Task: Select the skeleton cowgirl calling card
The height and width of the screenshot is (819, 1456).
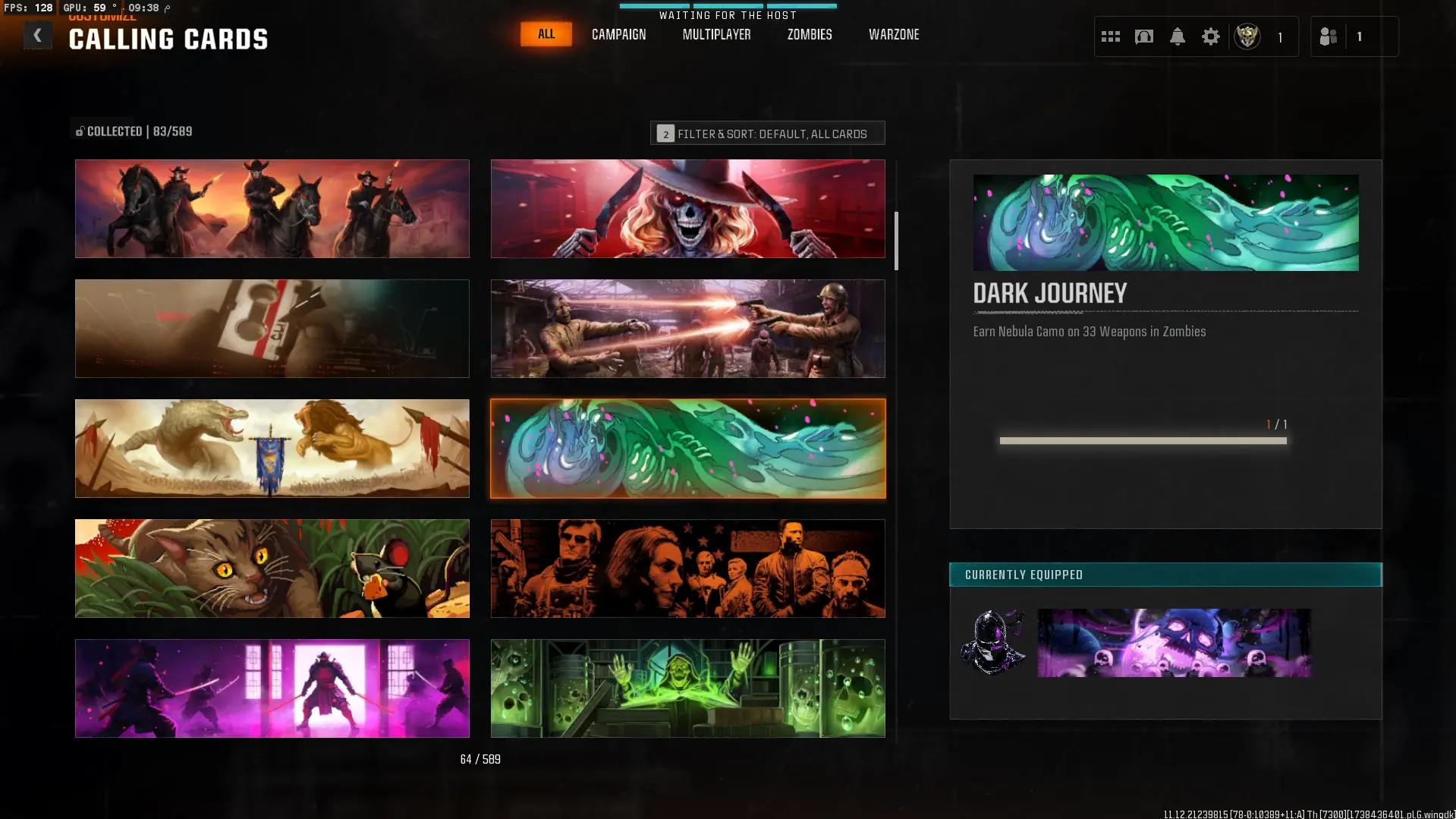Action: (687, 209)
